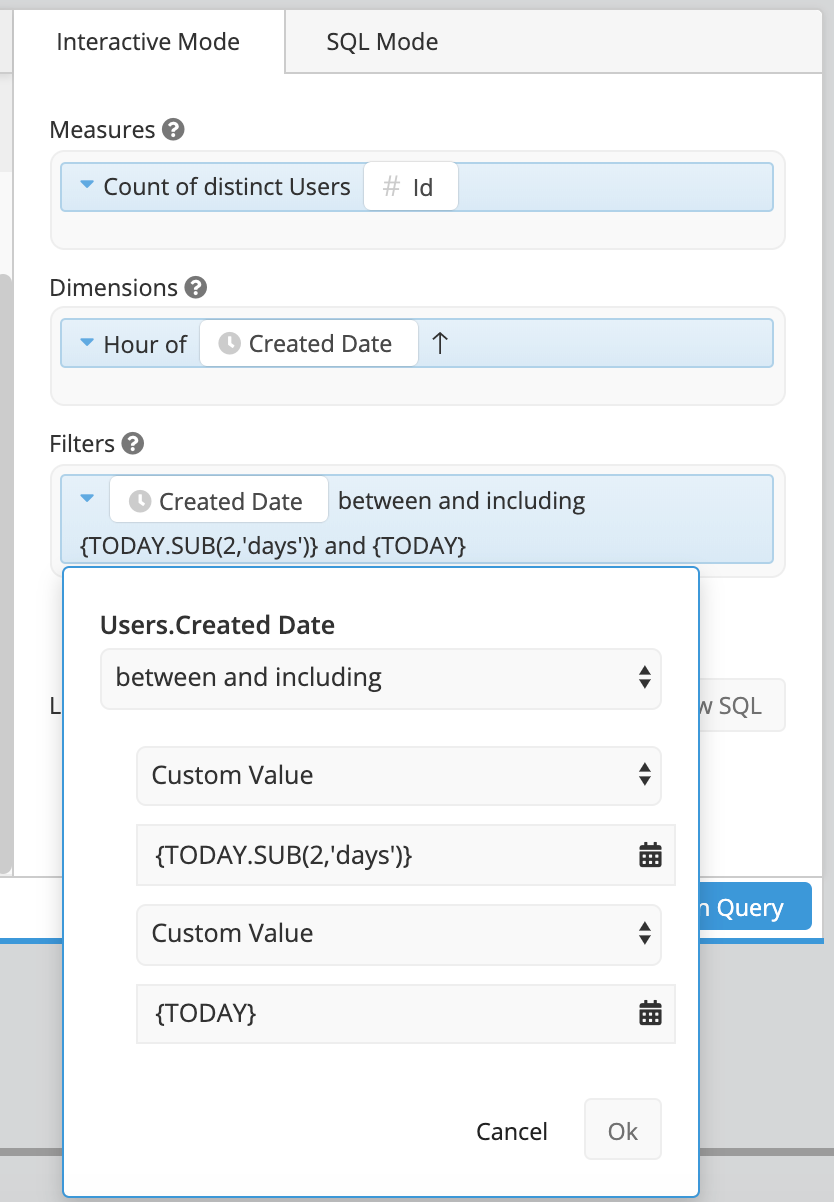The image size is (834, 1202).
Task: Open the second Custom Value dropdown
Action: (x=399, y=935)
